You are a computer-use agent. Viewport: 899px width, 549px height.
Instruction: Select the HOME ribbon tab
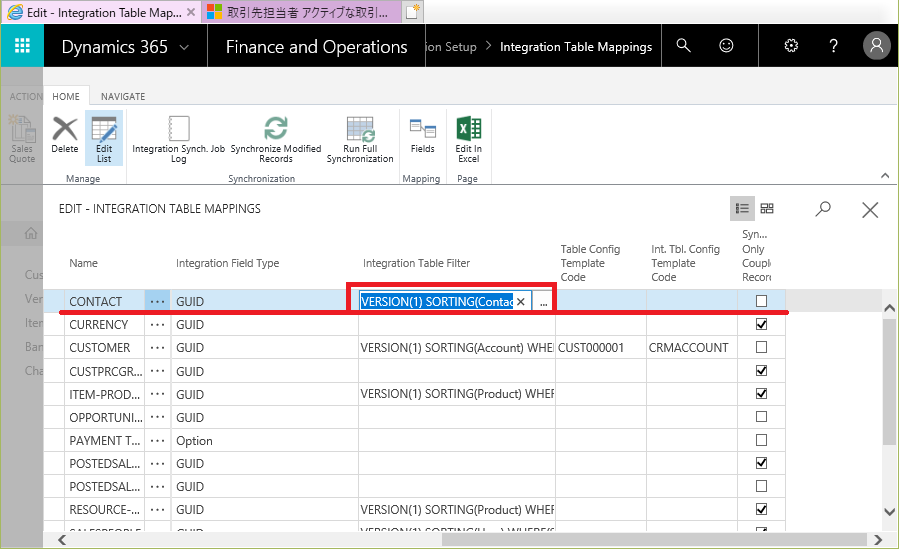point(66,96)
